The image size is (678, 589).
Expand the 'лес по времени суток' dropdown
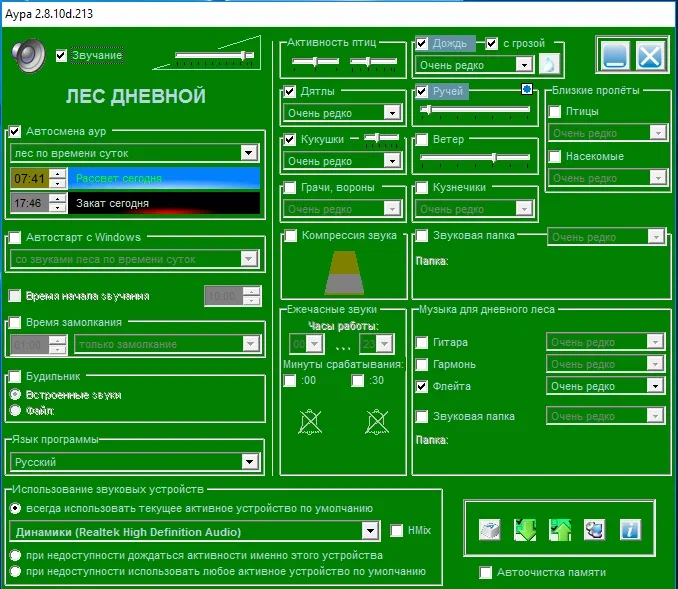(249, 153)
